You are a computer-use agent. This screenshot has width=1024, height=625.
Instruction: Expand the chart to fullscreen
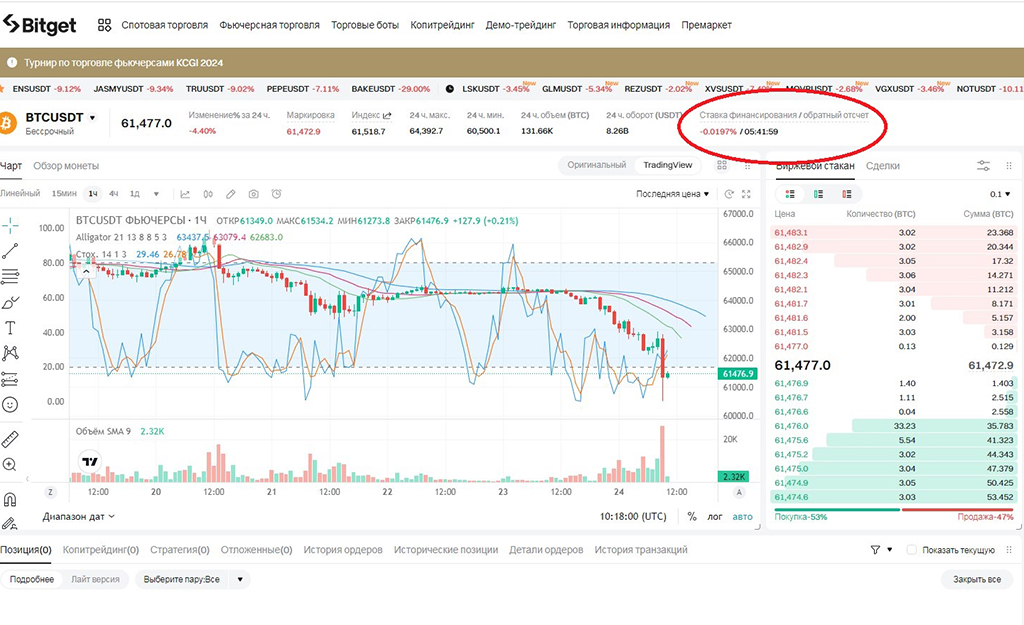coord(744,194)
